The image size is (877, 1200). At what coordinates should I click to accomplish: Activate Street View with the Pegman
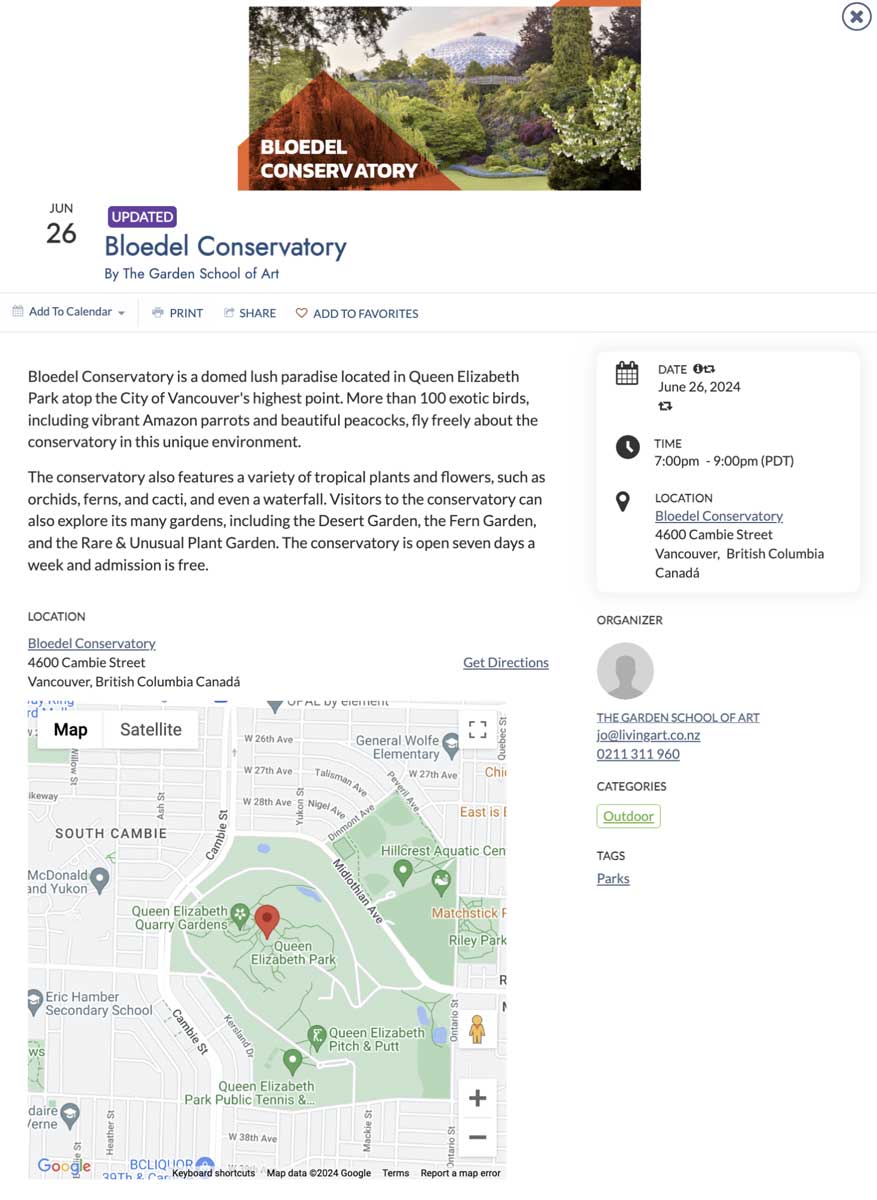478,1027
